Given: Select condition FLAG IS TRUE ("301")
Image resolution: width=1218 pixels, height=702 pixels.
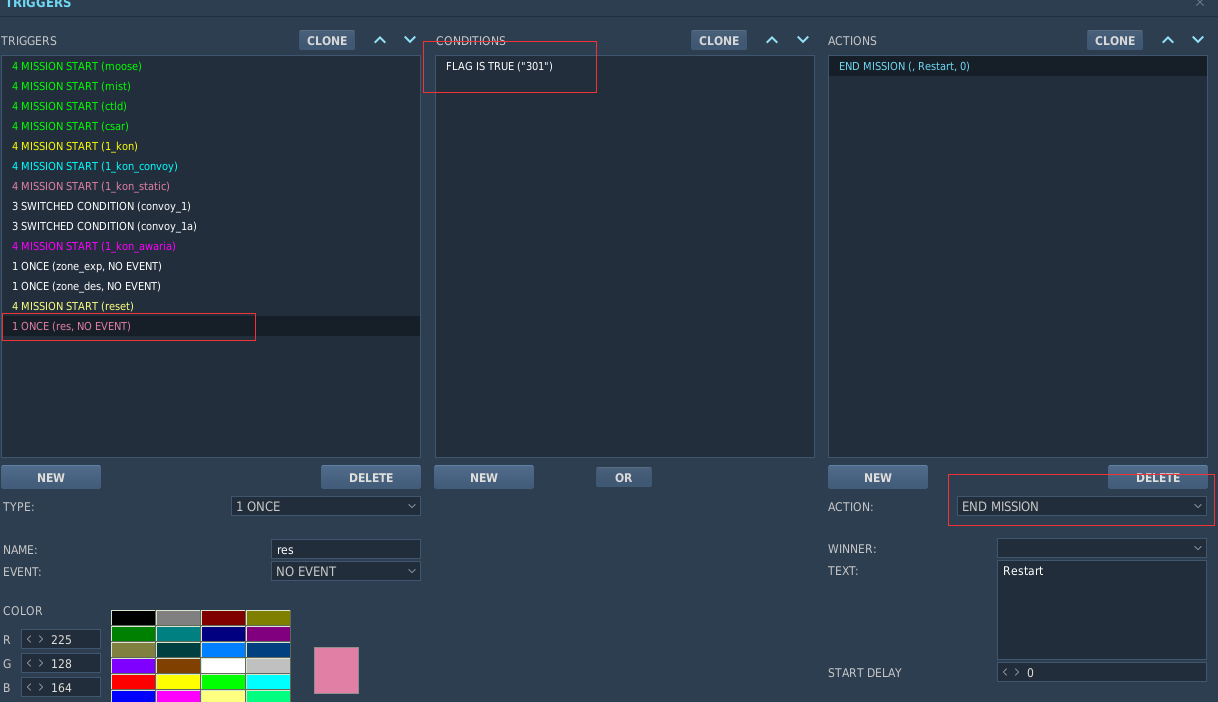Looking at the screenshot, I should pyautogui.click(x=625, y=66).
